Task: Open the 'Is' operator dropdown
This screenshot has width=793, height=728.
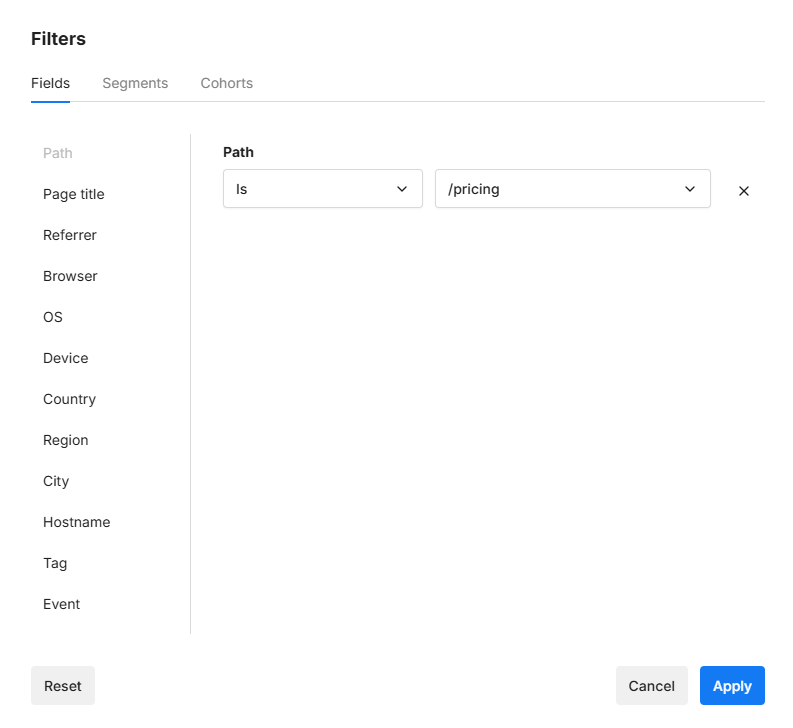Action: point(322,189)
